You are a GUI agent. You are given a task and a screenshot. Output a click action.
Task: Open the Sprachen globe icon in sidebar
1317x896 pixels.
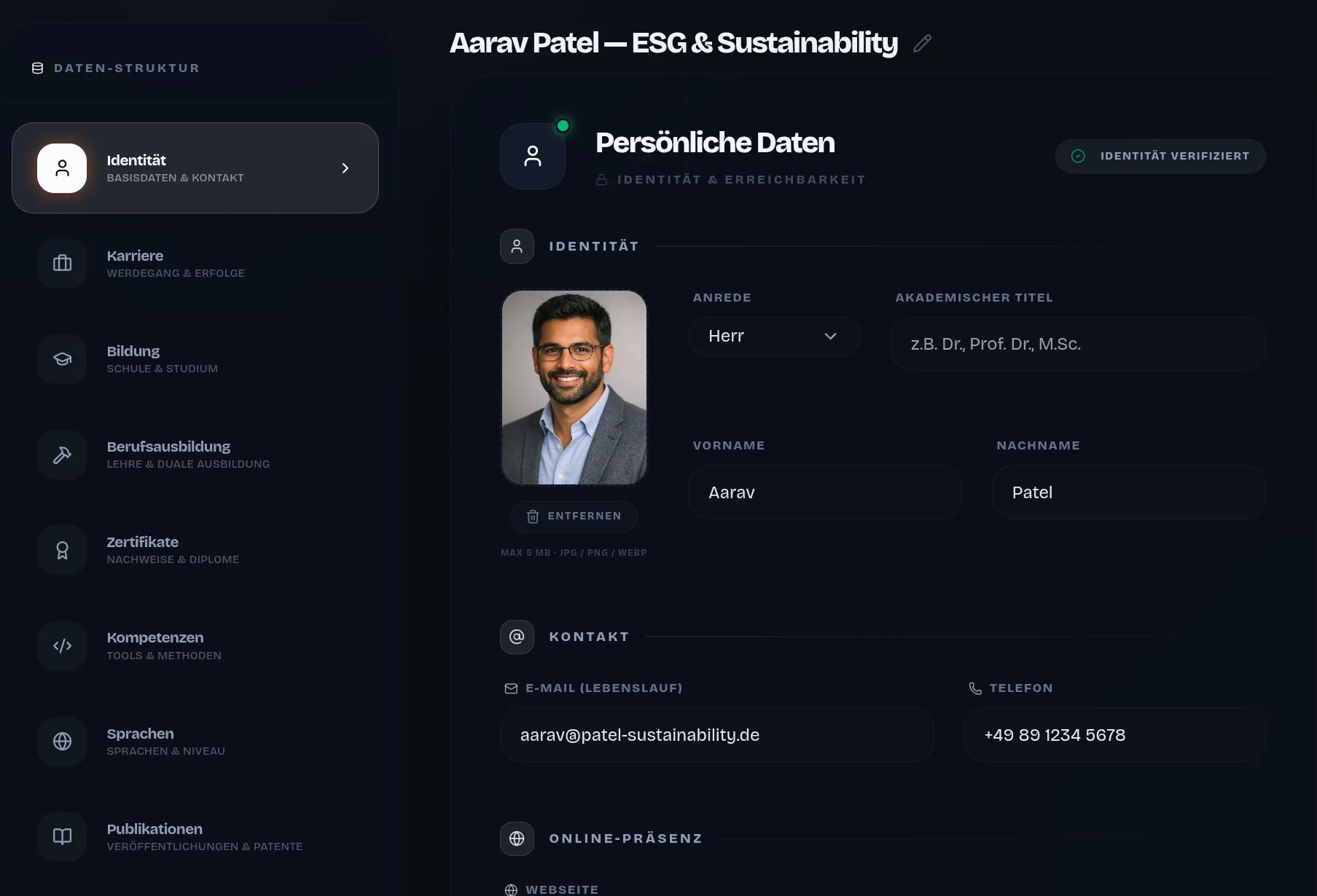(62, 742)
